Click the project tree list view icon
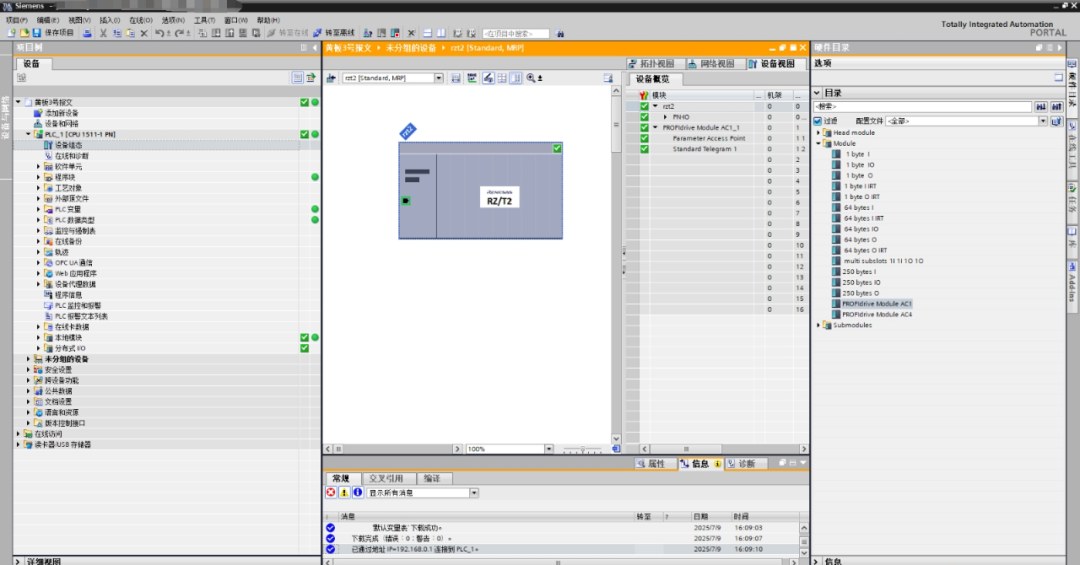The height and width of the screenshot is (565, 1080). tap(298, 78)
